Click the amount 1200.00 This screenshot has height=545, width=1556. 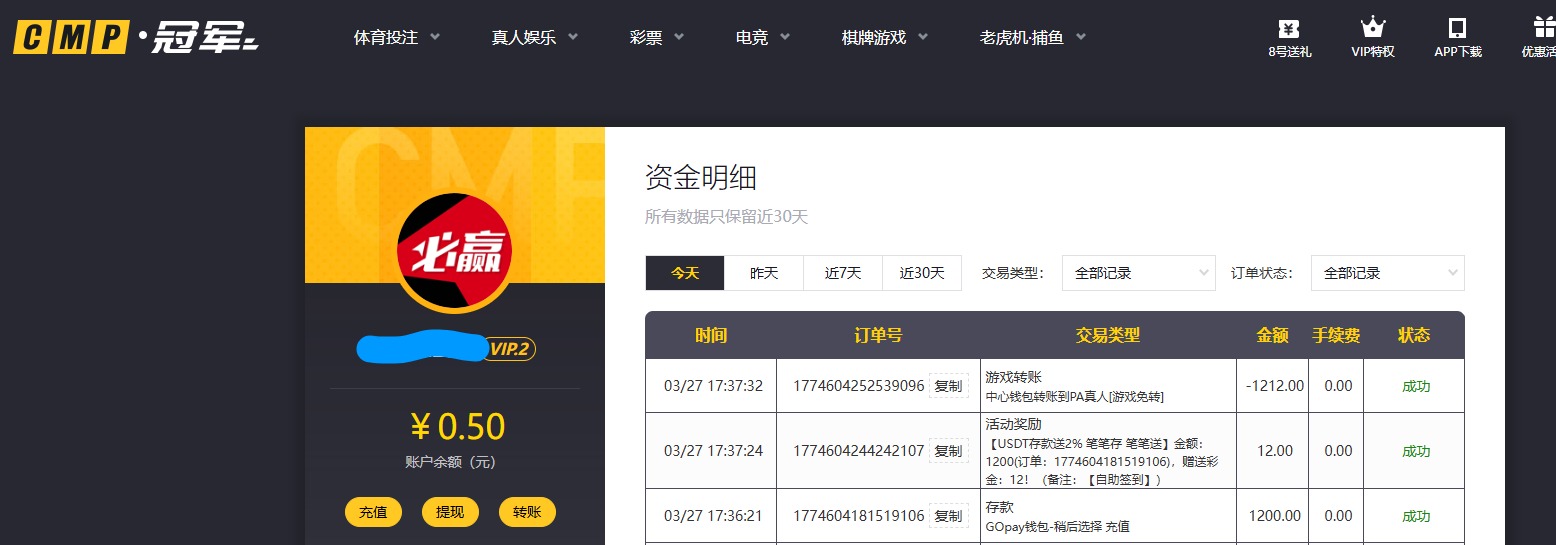tap(1275, 516)
